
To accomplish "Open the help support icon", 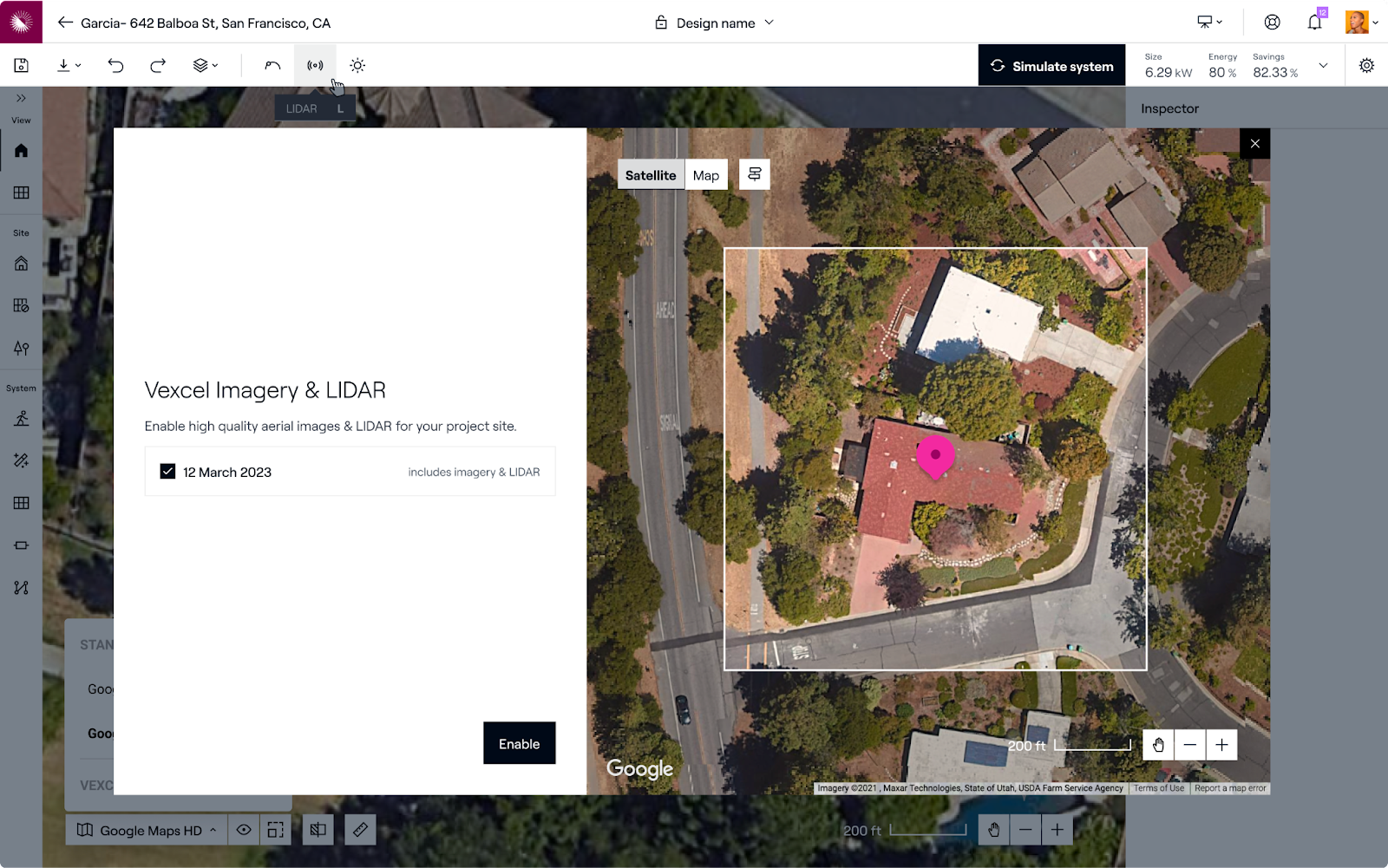I will click(x=1272, y=22).
